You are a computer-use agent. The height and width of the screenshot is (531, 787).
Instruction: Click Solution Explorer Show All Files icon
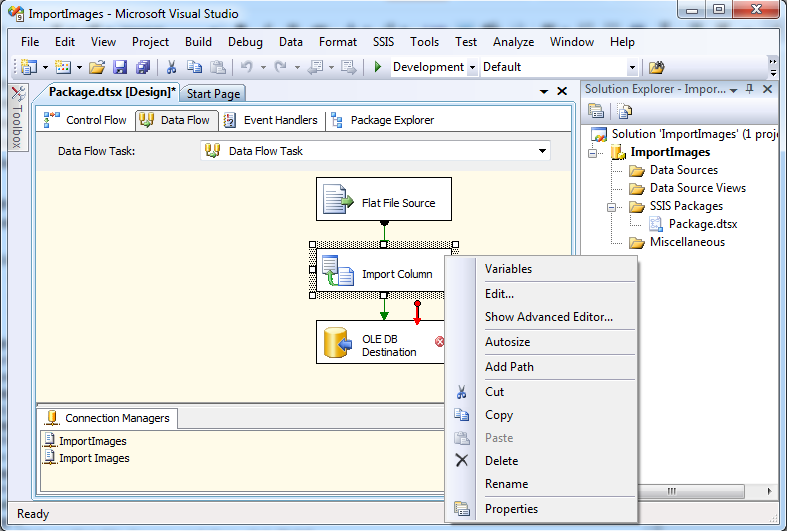(x=625, y=111)
